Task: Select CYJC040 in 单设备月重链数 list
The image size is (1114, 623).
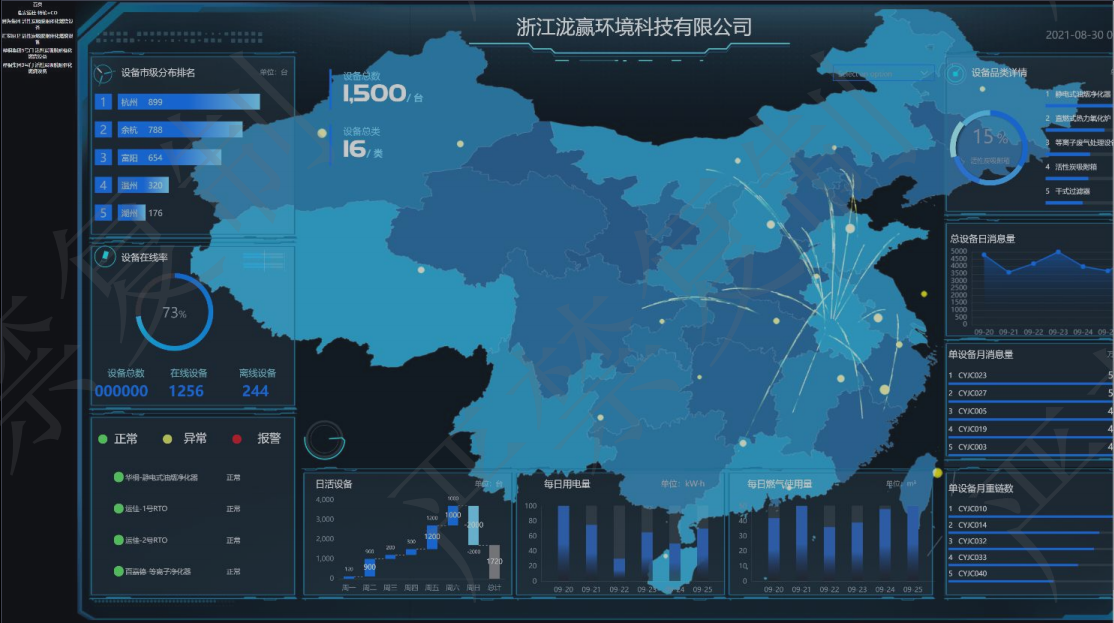Action: click(x=972, y=573)
